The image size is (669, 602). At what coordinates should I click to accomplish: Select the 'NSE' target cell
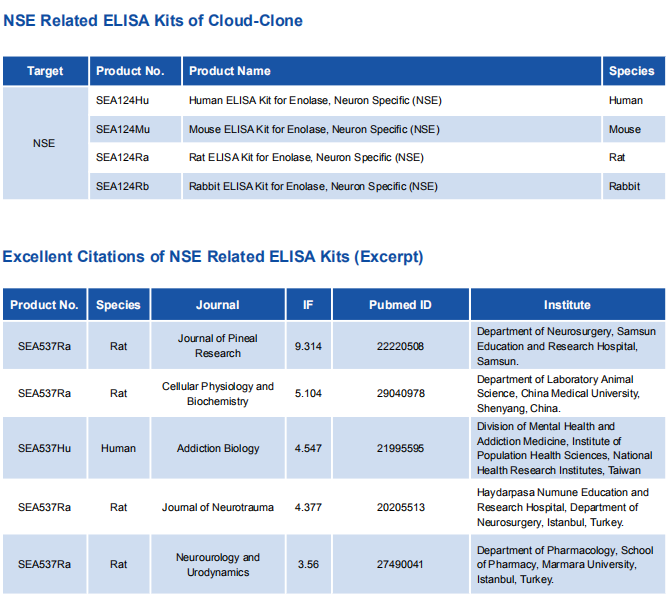(45, 143)
